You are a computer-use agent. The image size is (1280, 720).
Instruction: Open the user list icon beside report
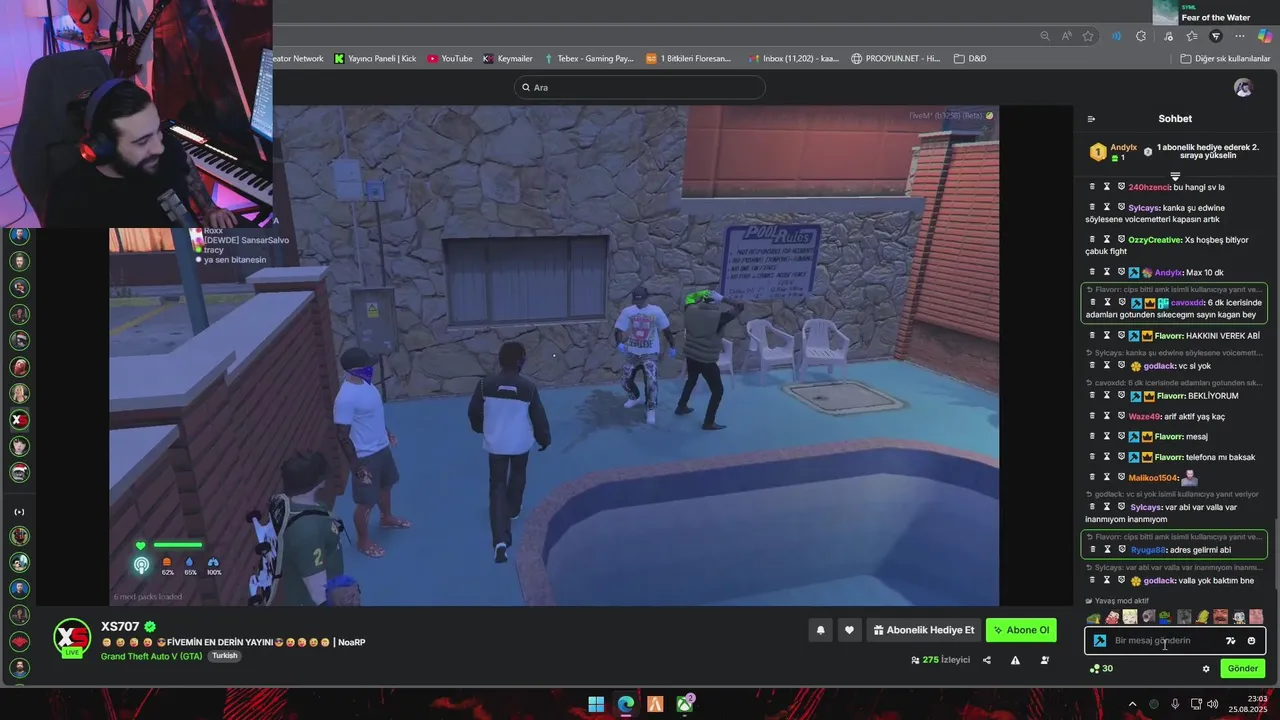(x=1044, y=660)
